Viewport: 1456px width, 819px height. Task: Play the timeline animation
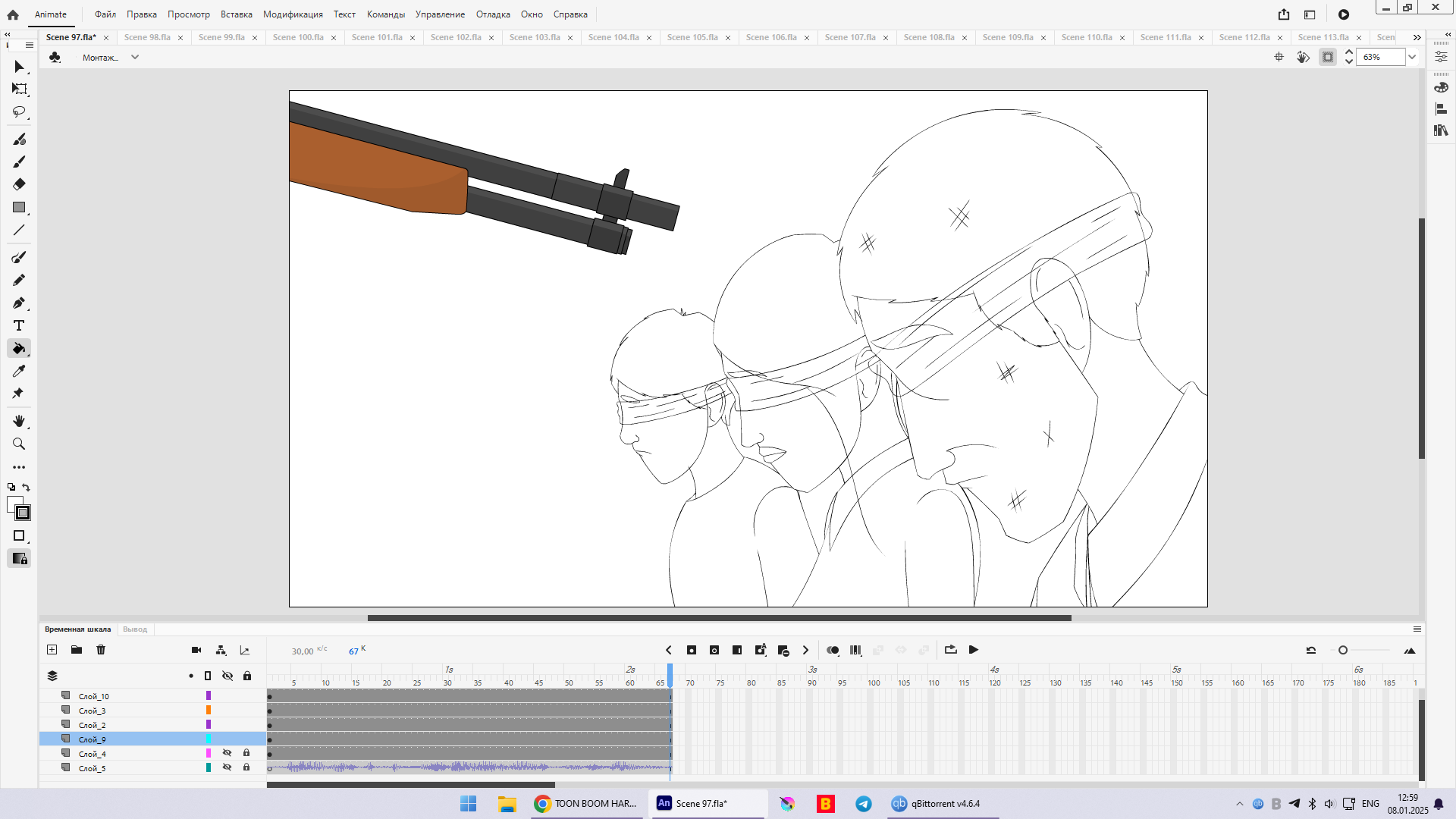click(974, 650)
